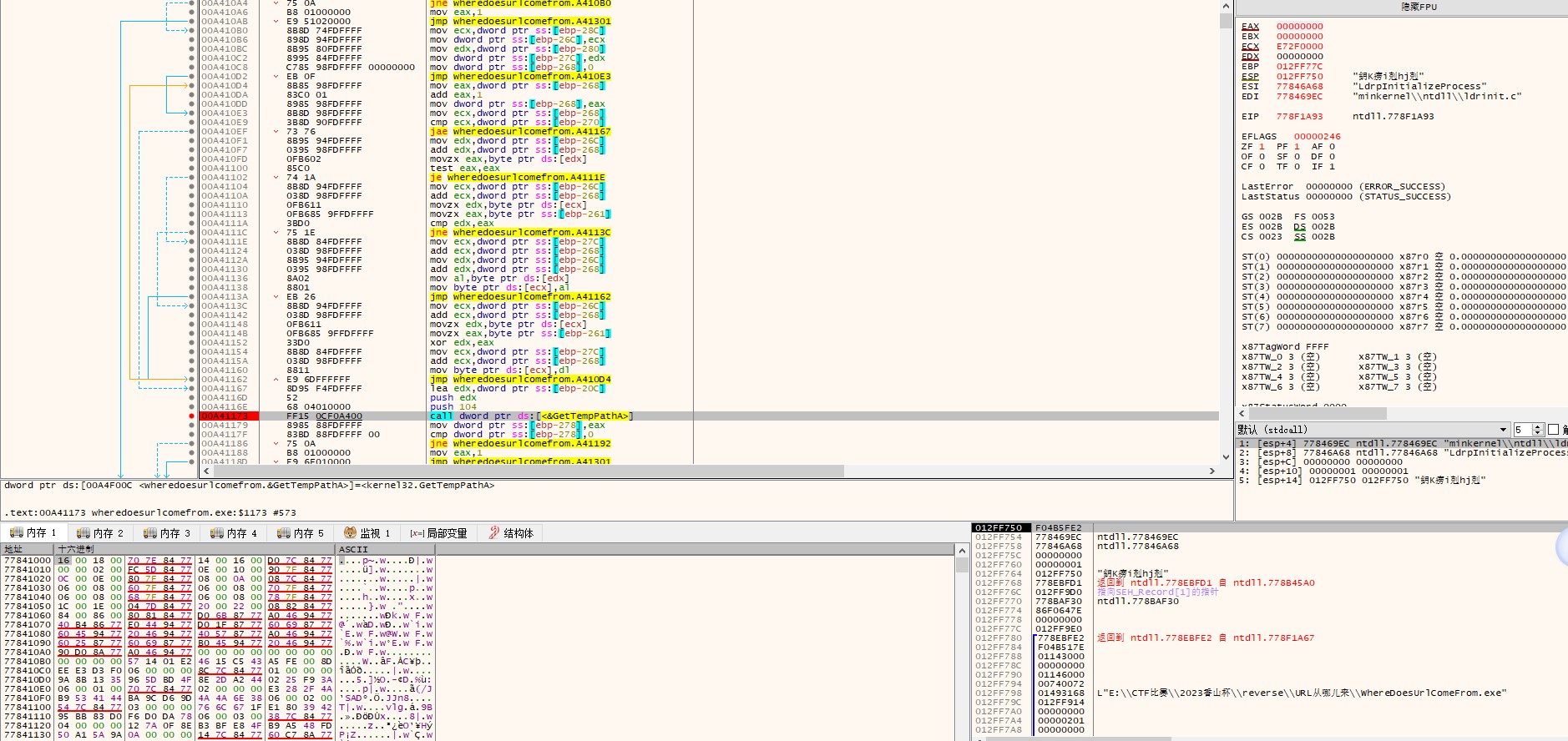Click the breakpoint dot at 00A41173
This screenshot has height=741, width=1568.
tap(192, 416)
